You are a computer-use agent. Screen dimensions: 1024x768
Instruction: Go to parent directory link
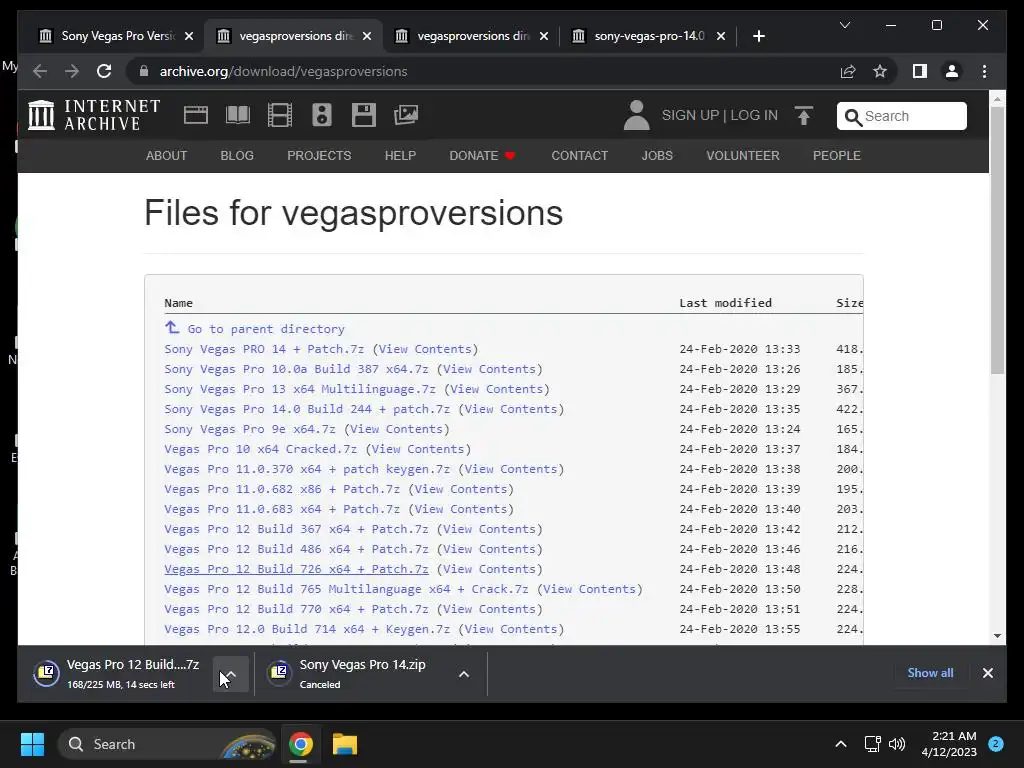pyautogui.click(x=255, y=328)
